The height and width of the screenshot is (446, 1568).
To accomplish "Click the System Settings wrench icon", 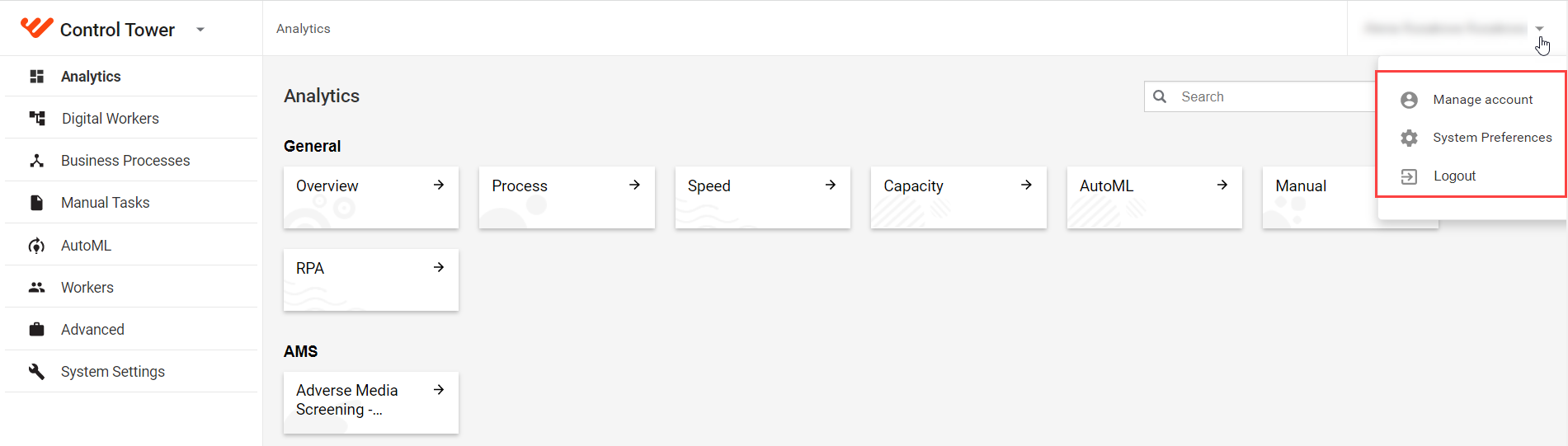I will [36, 372].
